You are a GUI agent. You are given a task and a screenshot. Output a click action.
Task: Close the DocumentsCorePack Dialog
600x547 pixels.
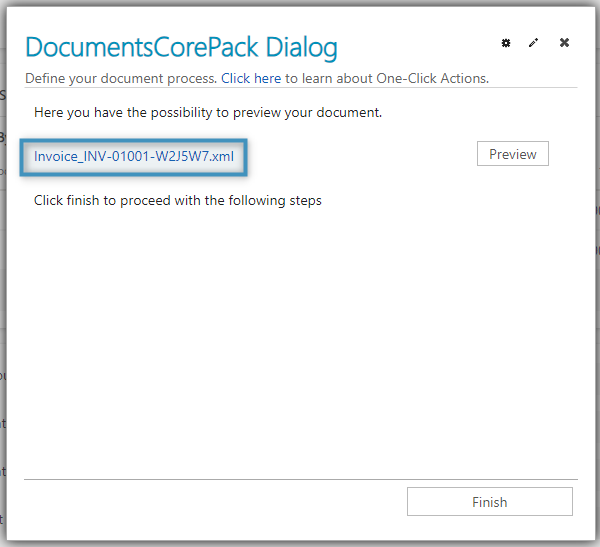click(x=564, y=42)
